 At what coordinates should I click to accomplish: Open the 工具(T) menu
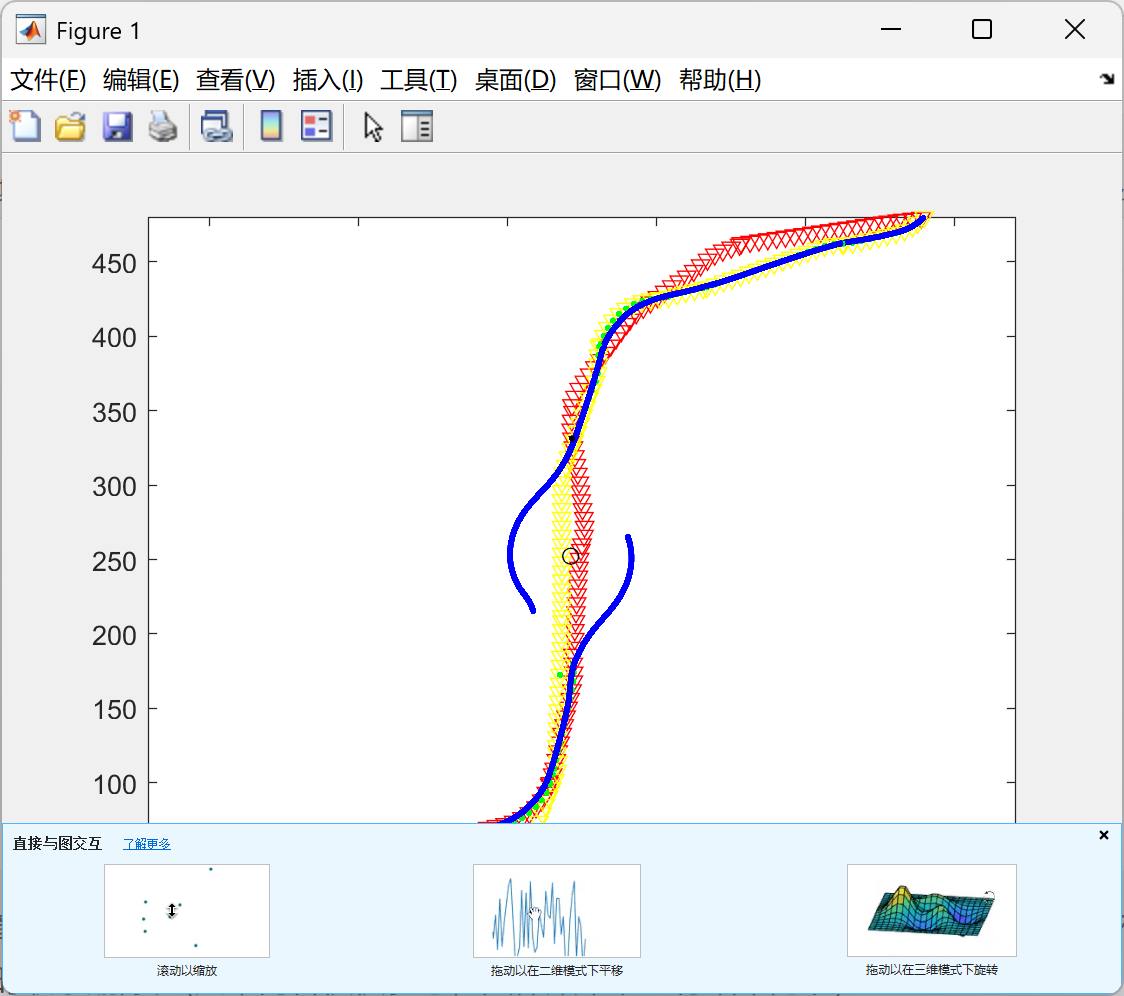click(419, 80)
